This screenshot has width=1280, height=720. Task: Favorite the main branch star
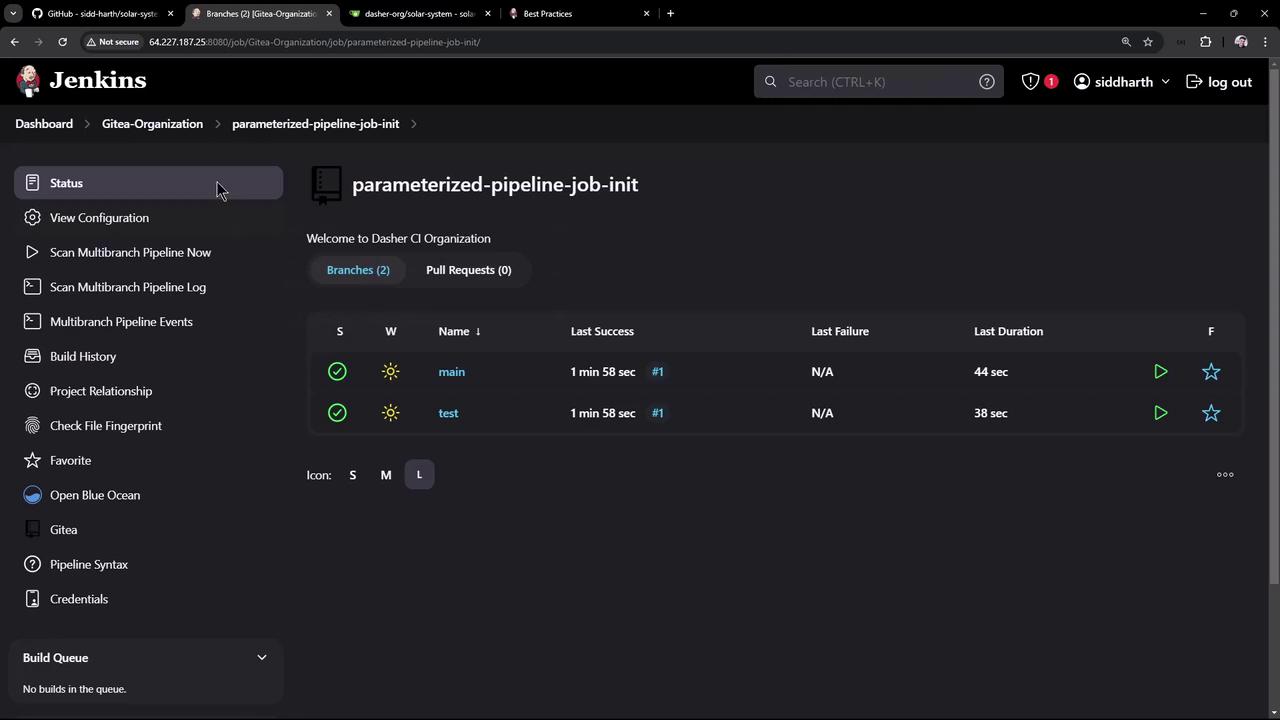[1211, 372]
